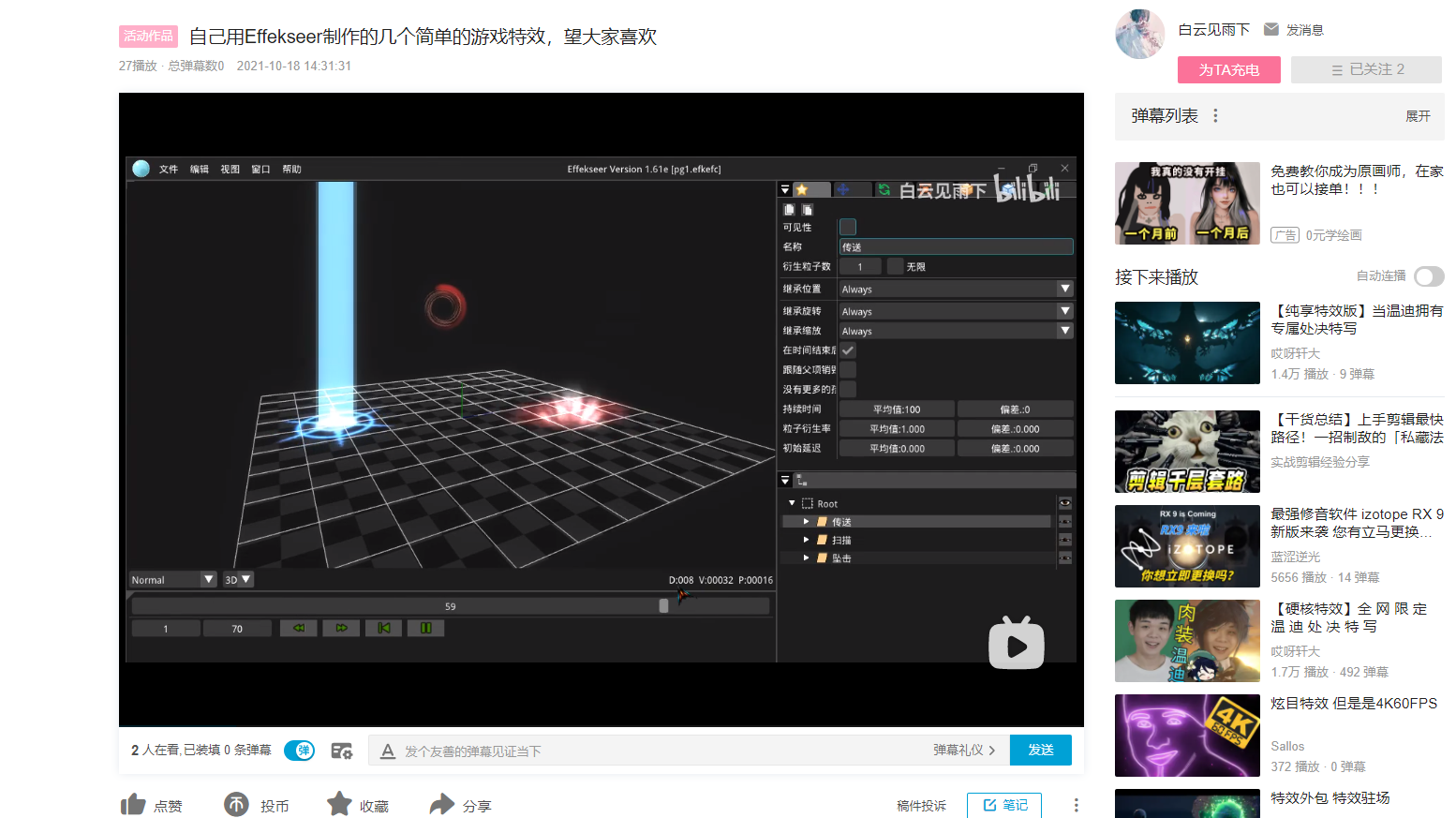Click the 投币 coin icon
This screenshot has height=818, width=1456.
236,805
